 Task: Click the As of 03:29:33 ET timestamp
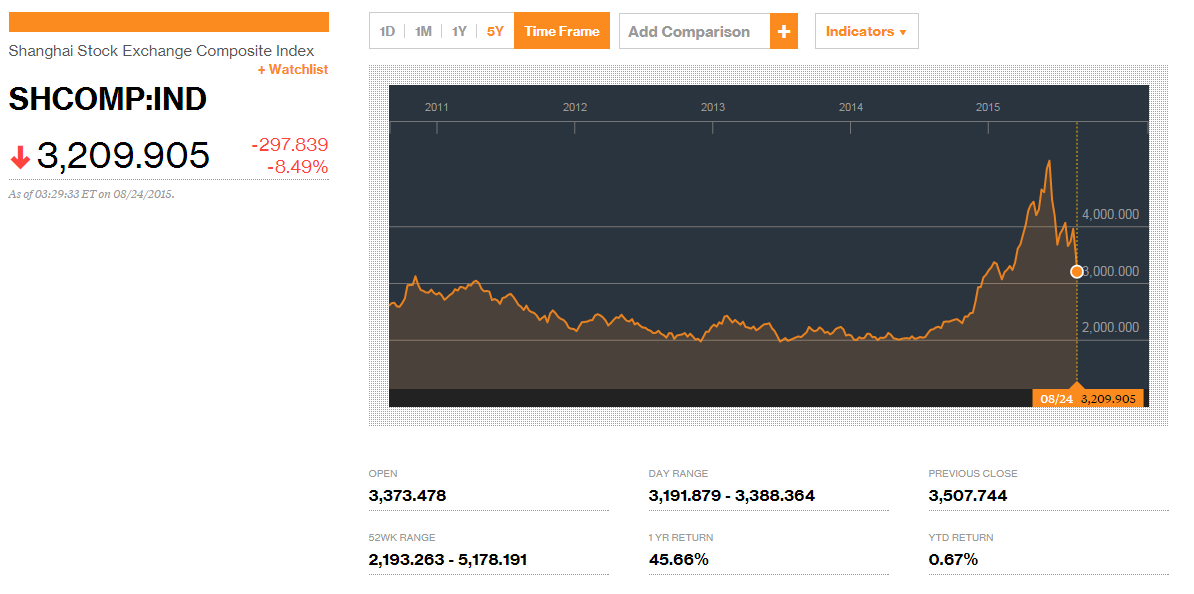click(91, 194)
